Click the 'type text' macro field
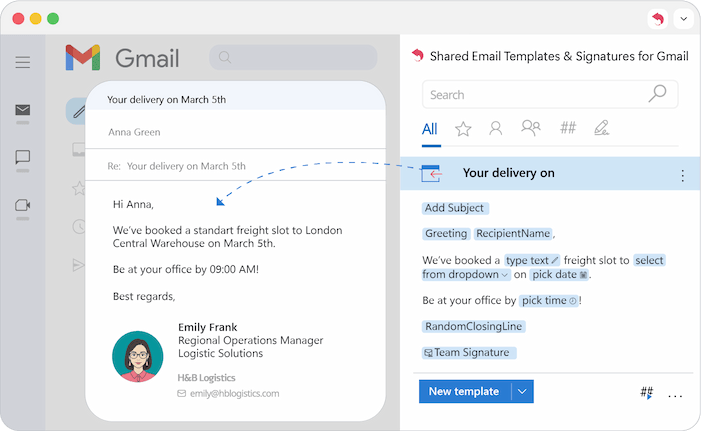Screen dimensions: 701x431 532,260
